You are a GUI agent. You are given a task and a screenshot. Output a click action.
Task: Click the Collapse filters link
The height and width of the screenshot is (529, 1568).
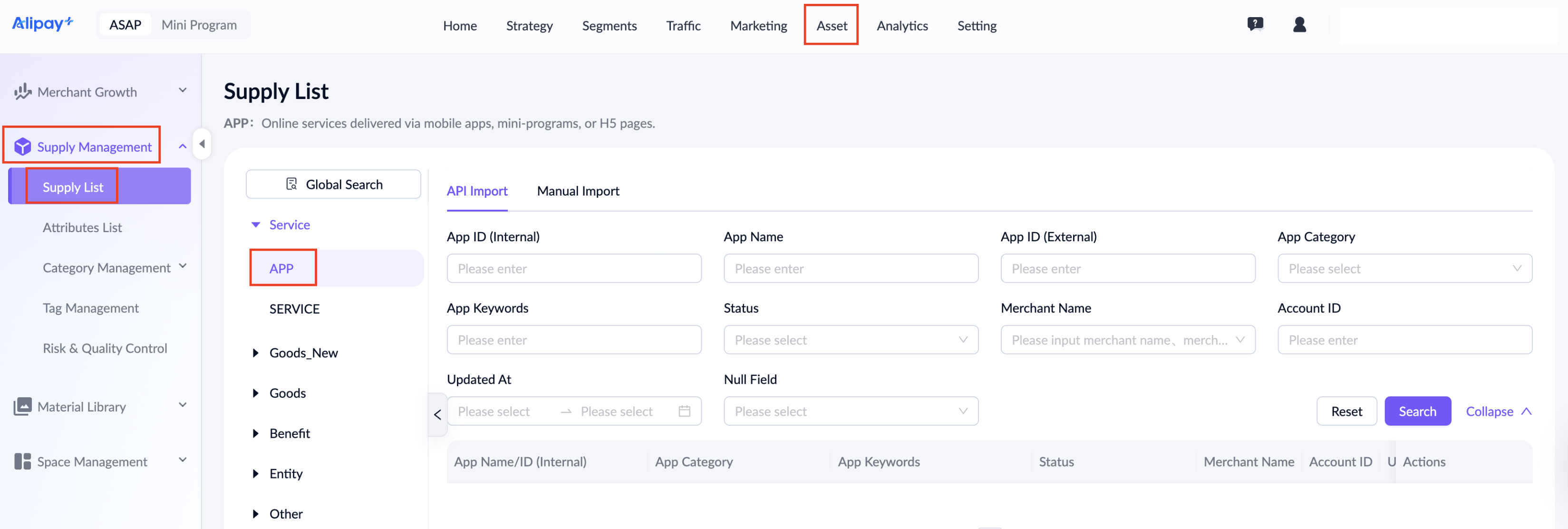(x=1498, y=411)
